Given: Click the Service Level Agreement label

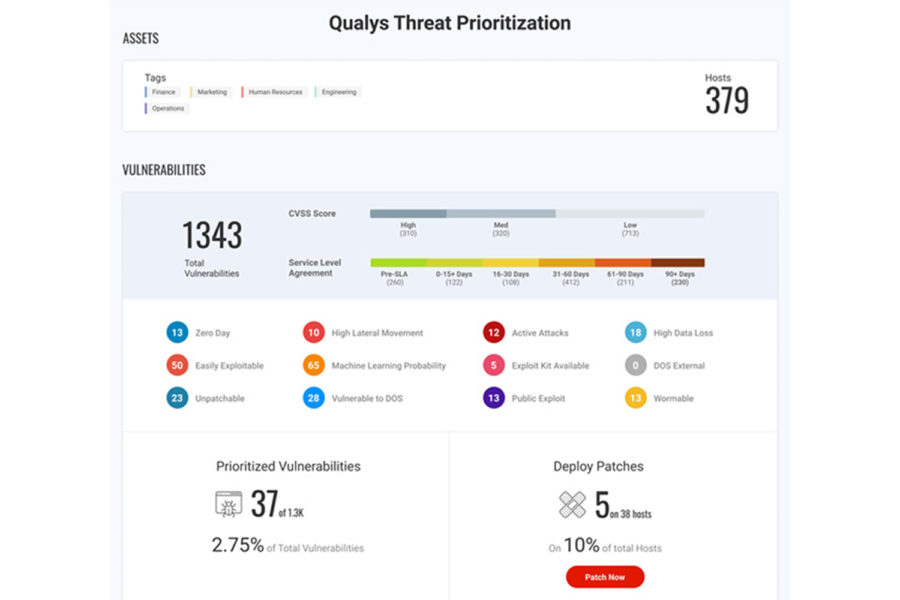Looking at the screenshot, I should pyautogui.click(x=315, y=268).
